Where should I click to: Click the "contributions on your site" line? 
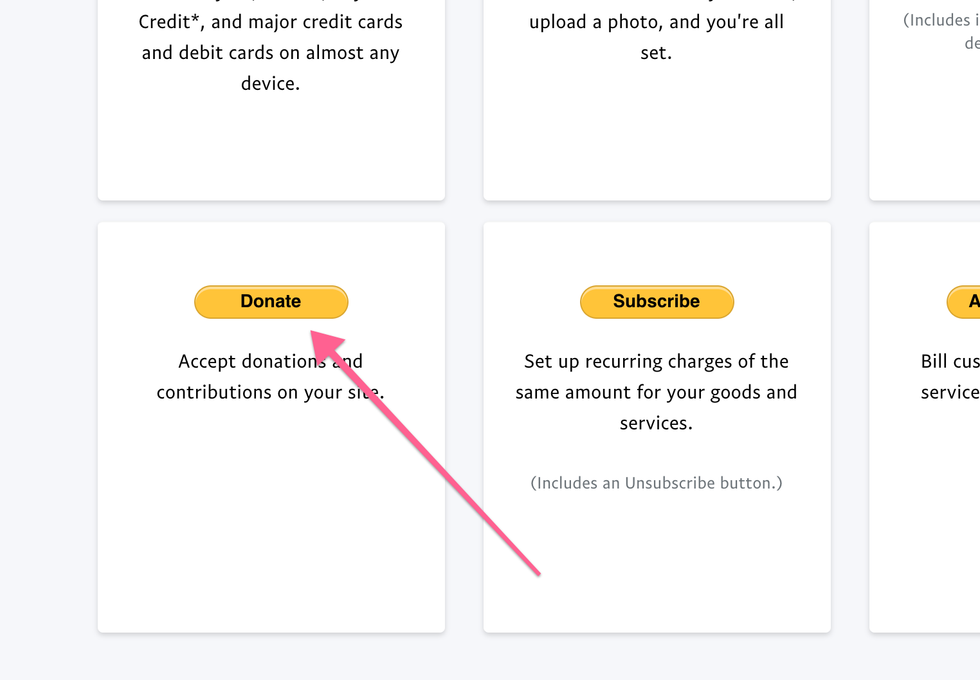[270, 392]
